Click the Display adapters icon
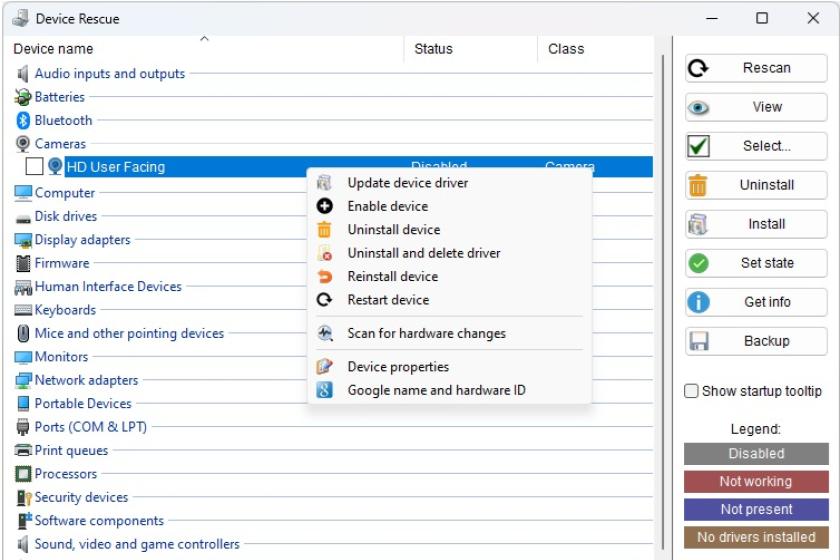Image resolution: width=840 pixels, height=560 pixels. 23,240
